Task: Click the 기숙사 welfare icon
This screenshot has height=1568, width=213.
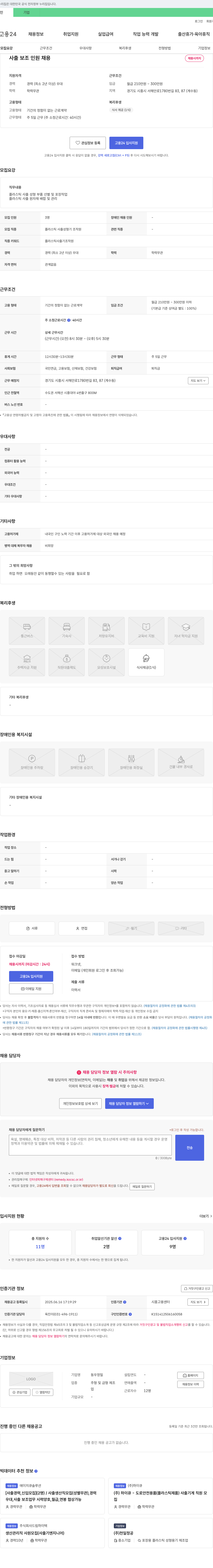Action: (x=67, y=631)
